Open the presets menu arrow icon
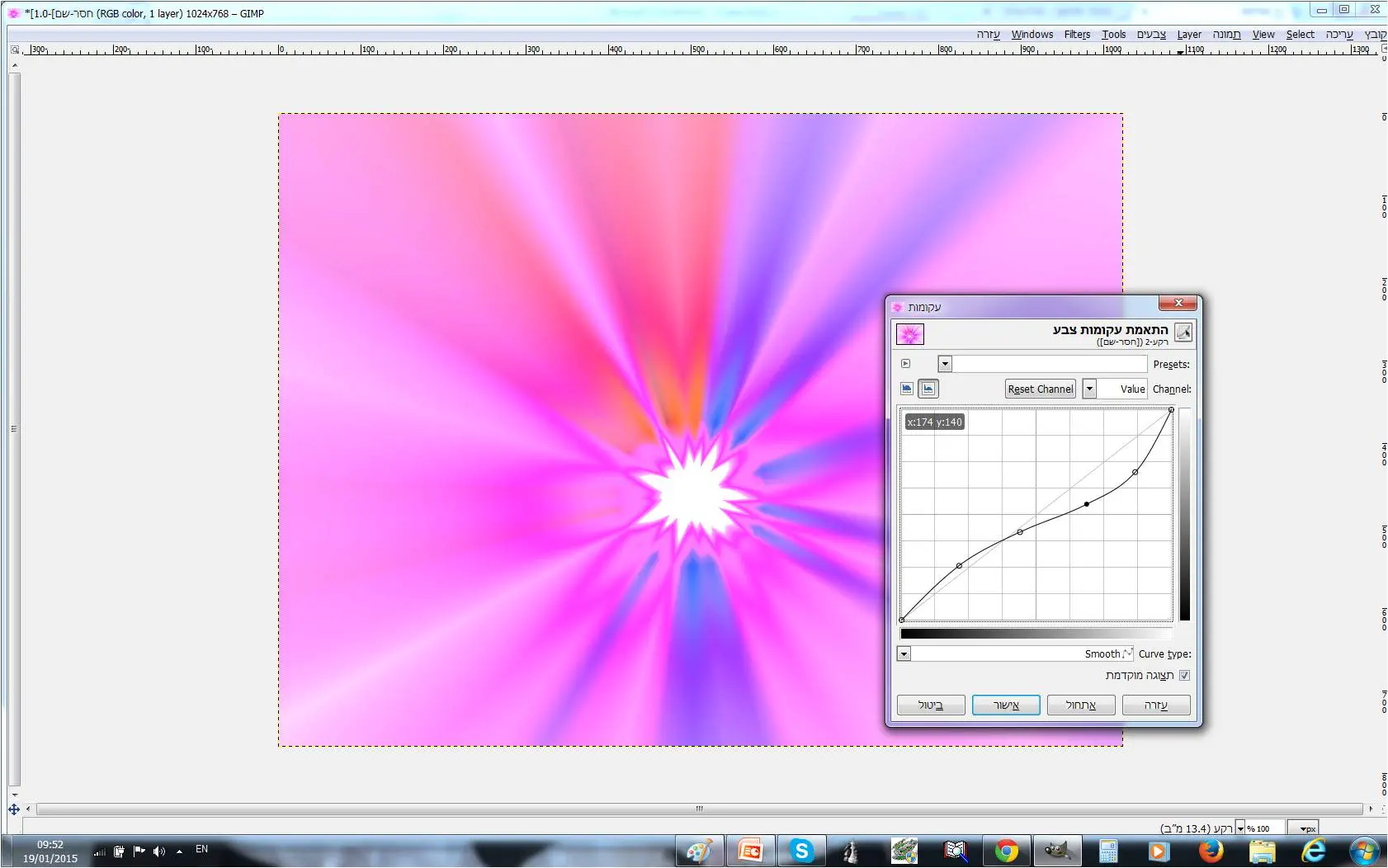1388x868 pixels. click(905, 364)
